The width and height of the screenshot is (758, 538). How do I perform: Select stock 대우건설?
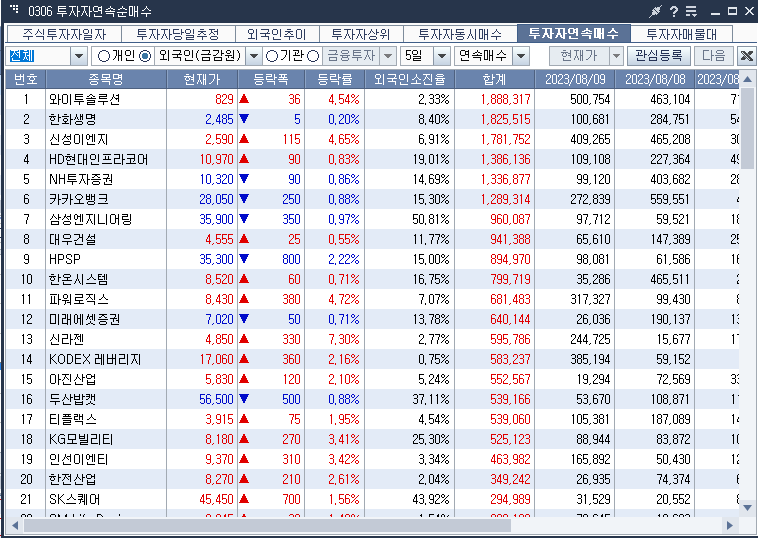pos(73,240)
